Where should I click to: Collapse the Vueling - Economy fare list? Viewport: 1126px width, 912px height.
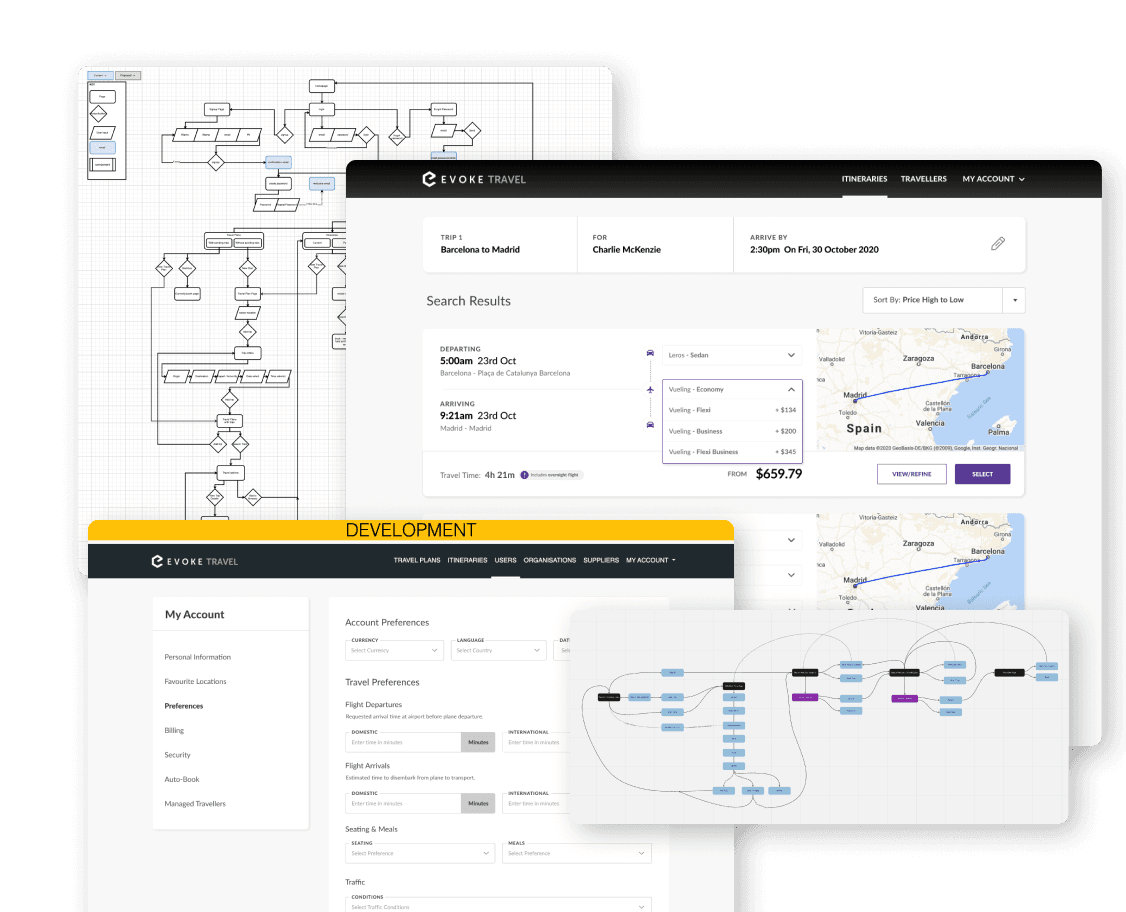click(x=790, y=389)
